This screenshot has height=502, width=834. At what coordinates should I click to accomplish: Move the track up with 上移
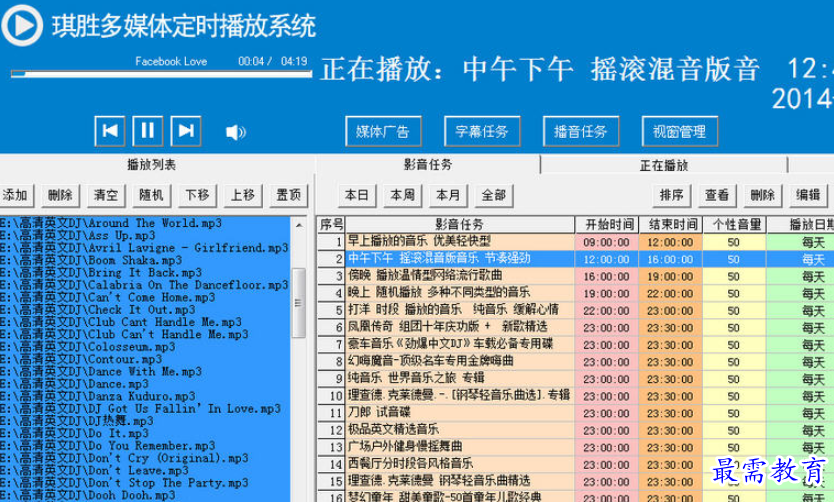coord(243,195)
